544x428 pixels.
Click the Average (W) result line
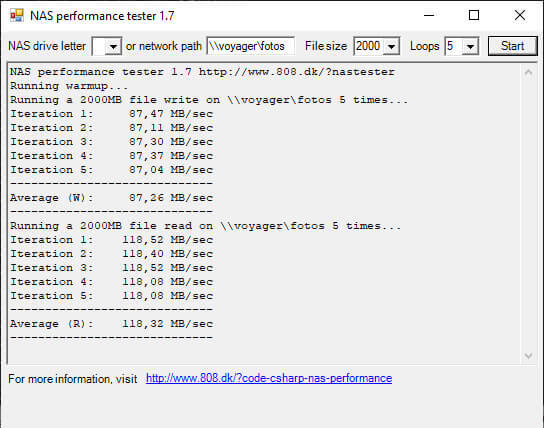coord(111,198)
